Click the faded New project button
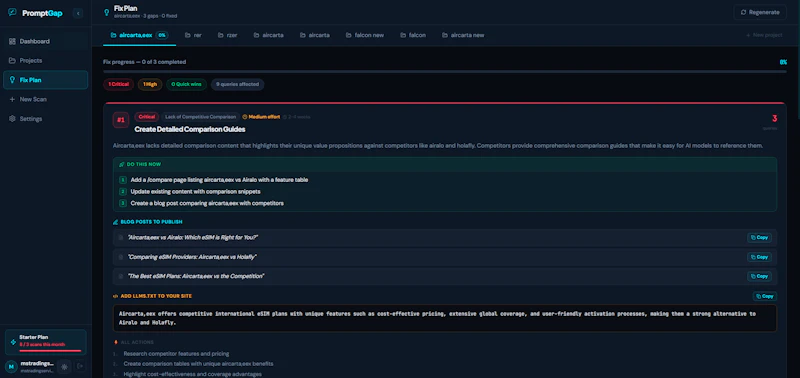 coord(764,35)
